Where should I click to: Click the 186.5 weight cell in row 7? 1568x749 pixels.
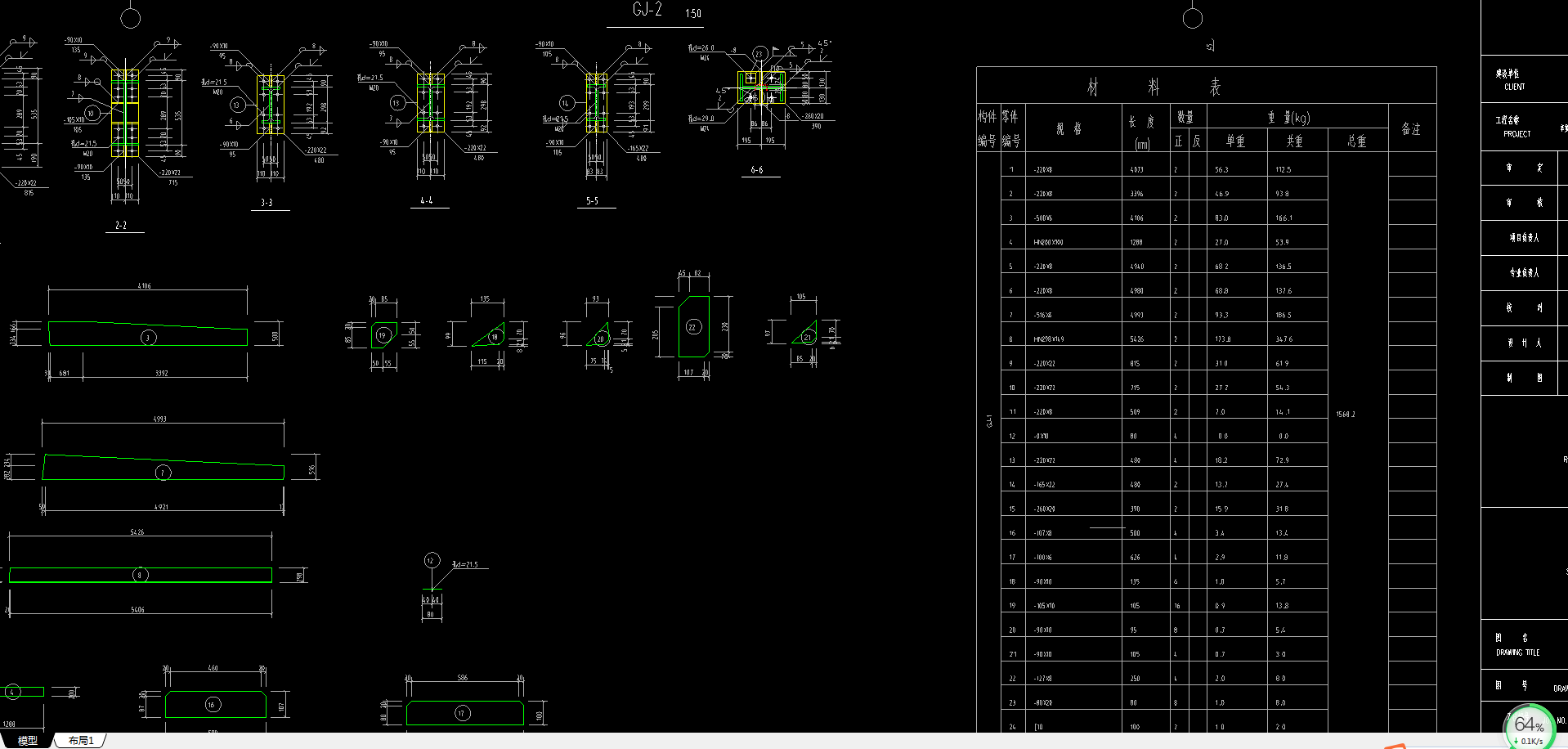pyautogui.click(x=1284, y=315)
